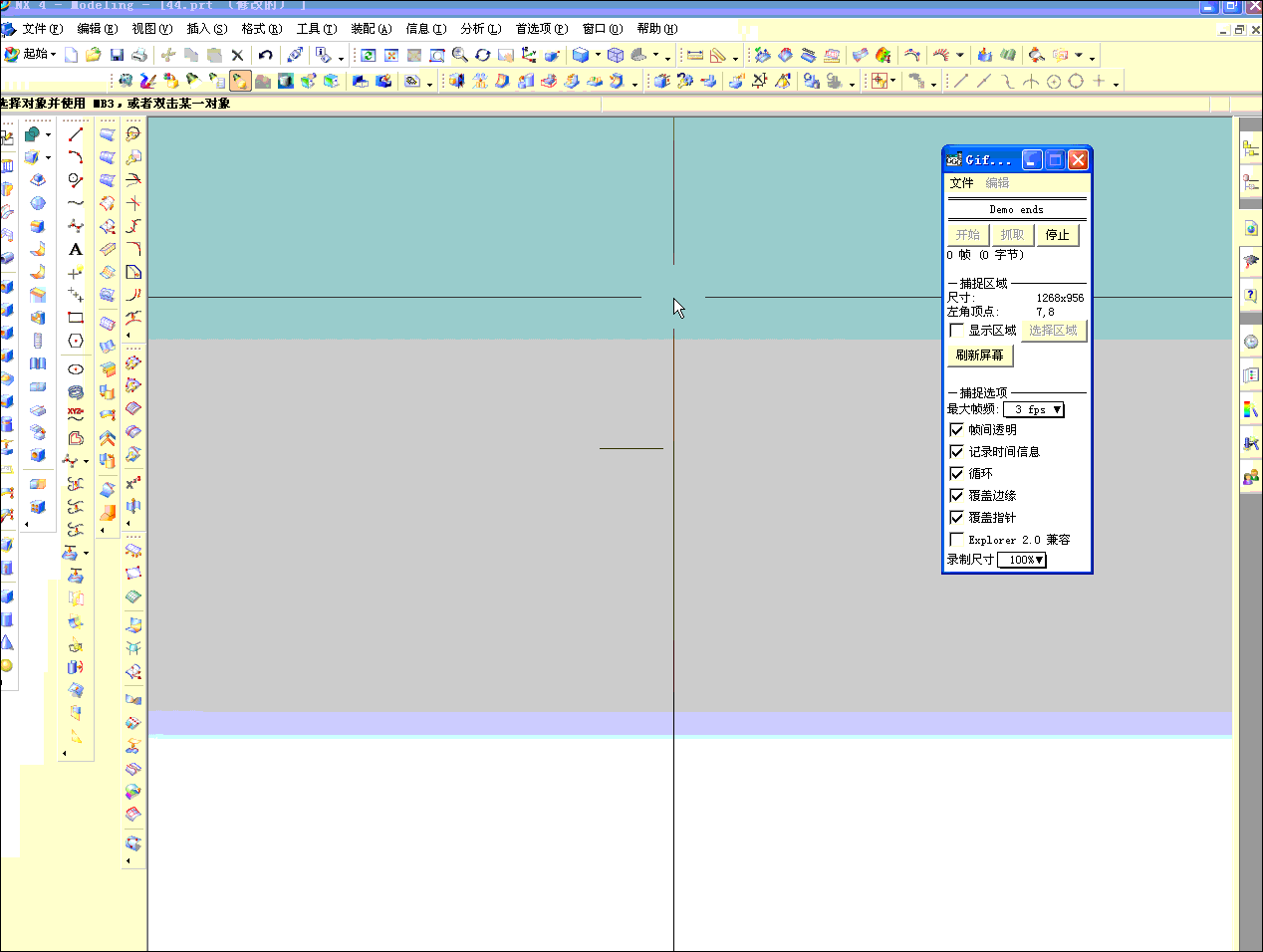Click the yellow ruler measure distance icon

click(x=695, y=55)
